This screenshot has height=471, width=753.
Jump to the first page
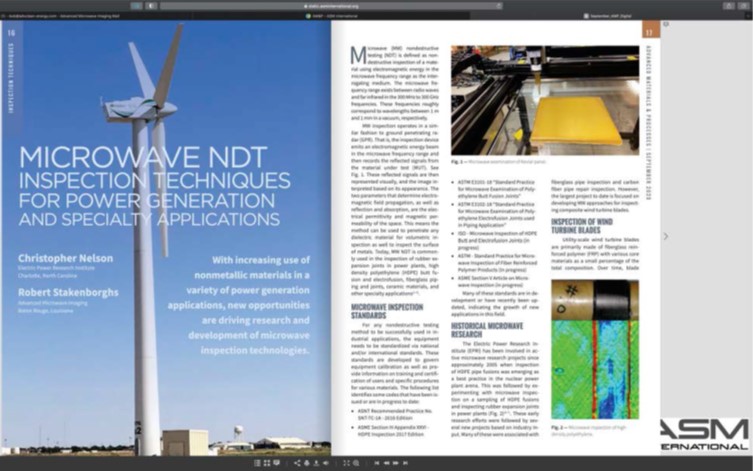[x=376, y=463]
